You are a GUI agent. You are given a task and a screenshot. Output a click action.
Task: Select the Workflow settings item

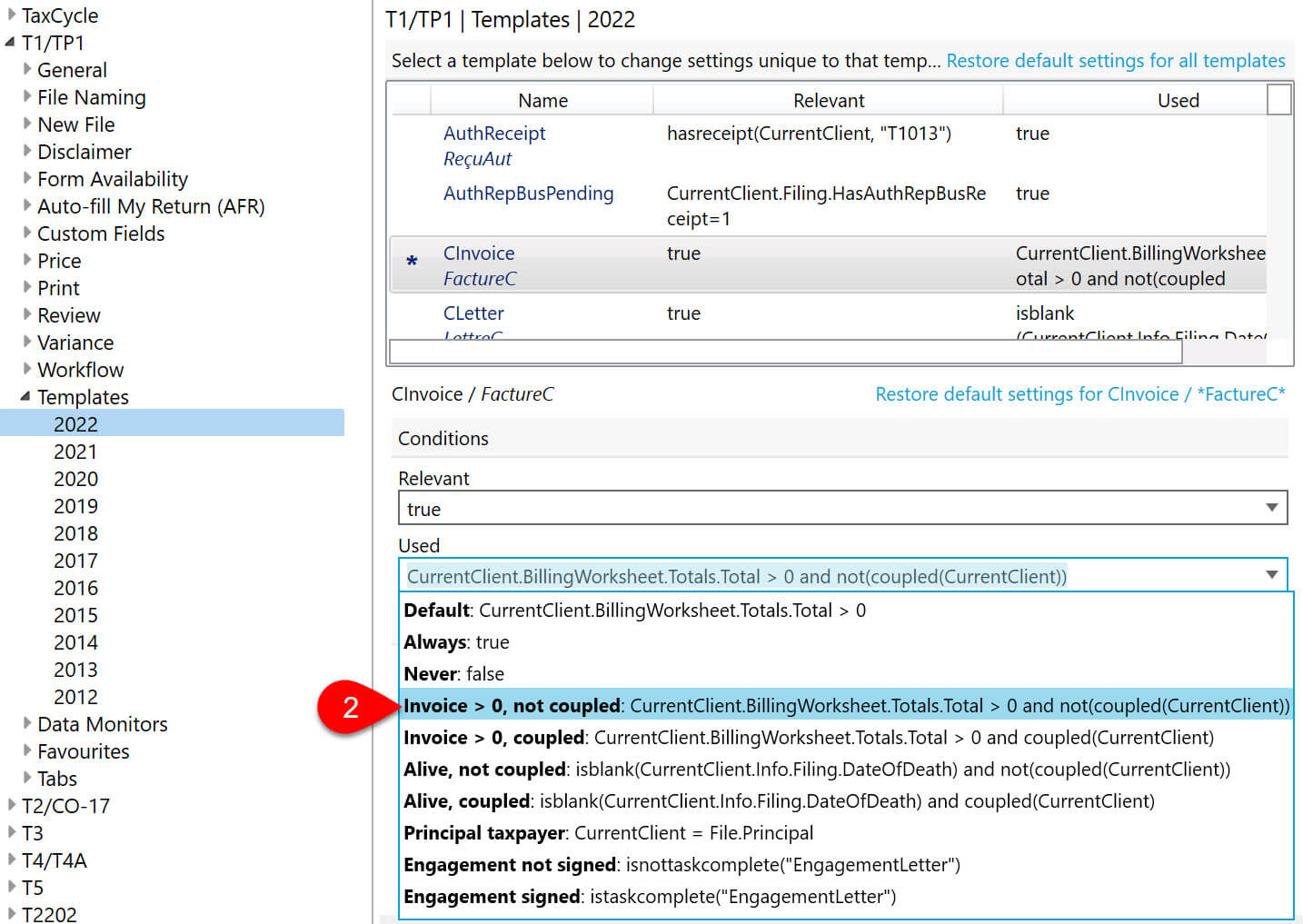point(80,370)
